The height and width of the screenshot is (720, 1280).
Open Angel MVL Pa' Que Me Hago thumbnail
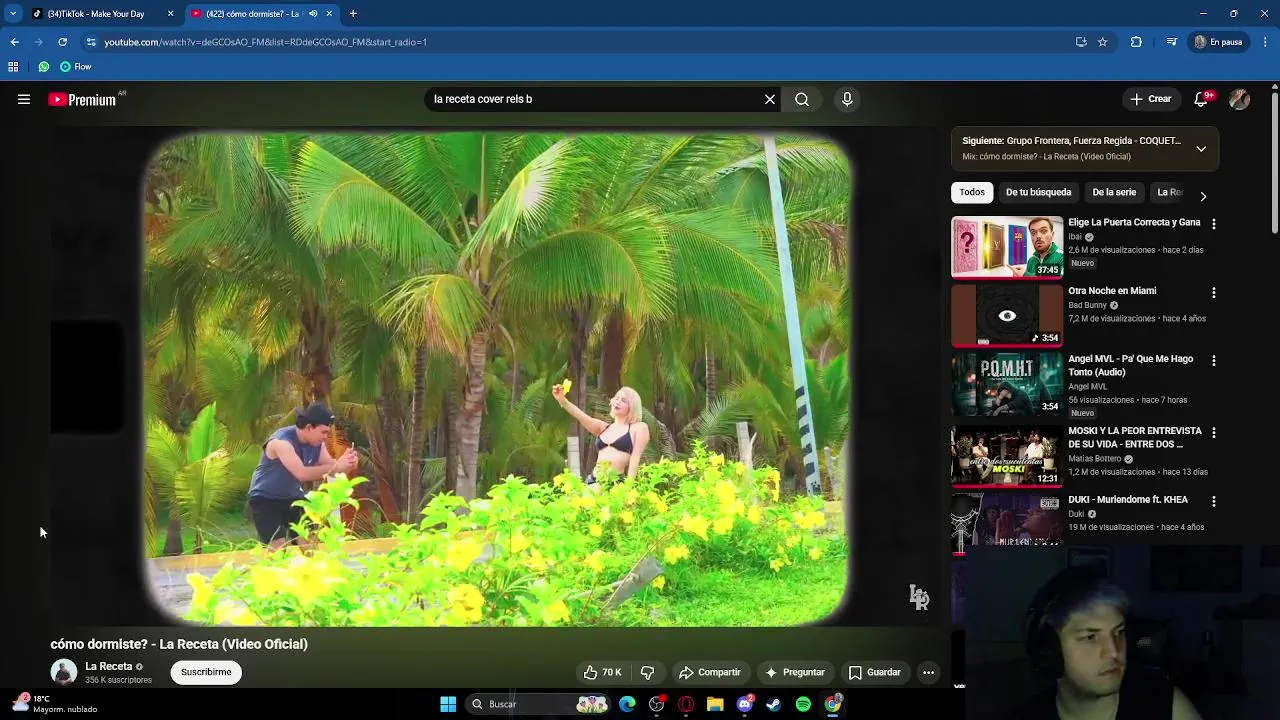[1006, 383]
